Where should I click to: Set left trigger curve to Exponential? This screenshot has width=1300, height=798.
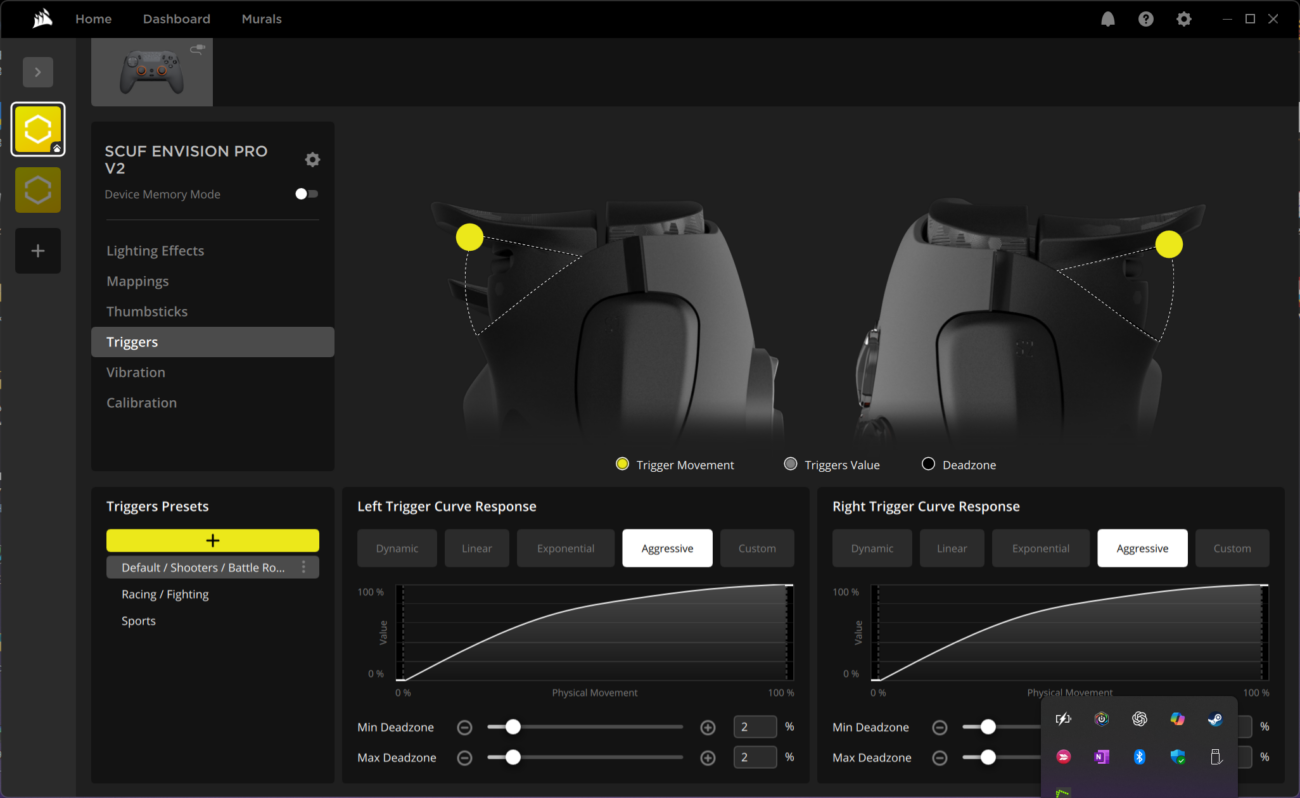(x=566, y=548)
